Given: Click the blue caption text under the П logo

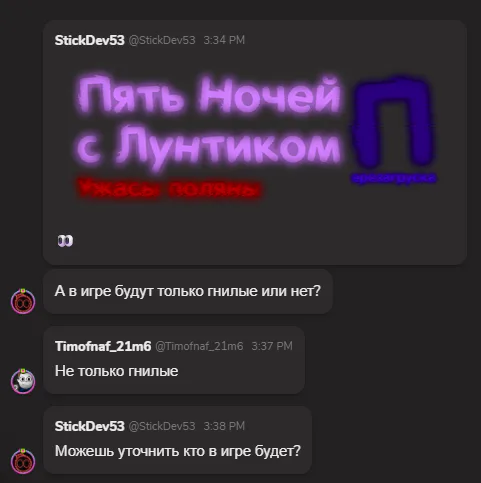Looking at the screenshot, I should (394, 178).
